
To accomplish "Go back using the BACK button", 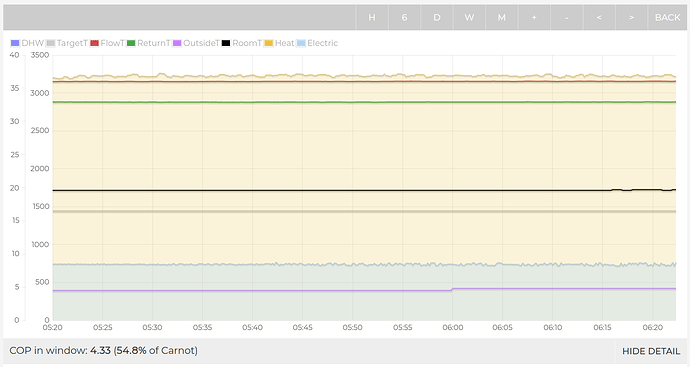I will pyautogui.click(x=668, y=18).
